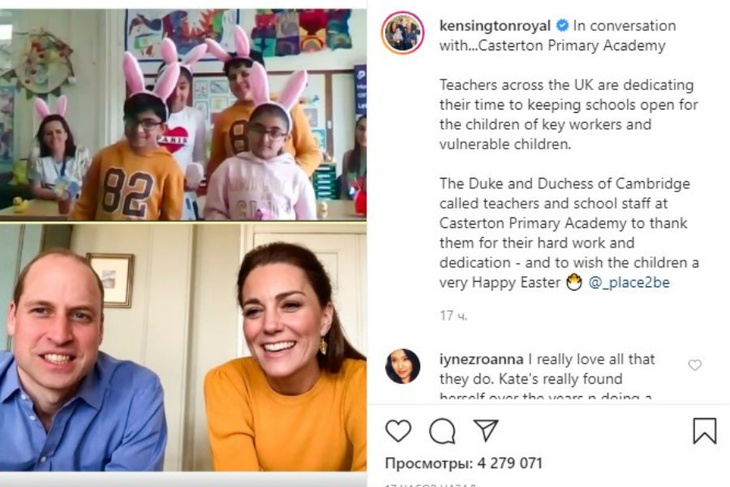Open the views count "Просмотры: 4 279 071"
730x487 pixels.
click(x=463, y=463)
